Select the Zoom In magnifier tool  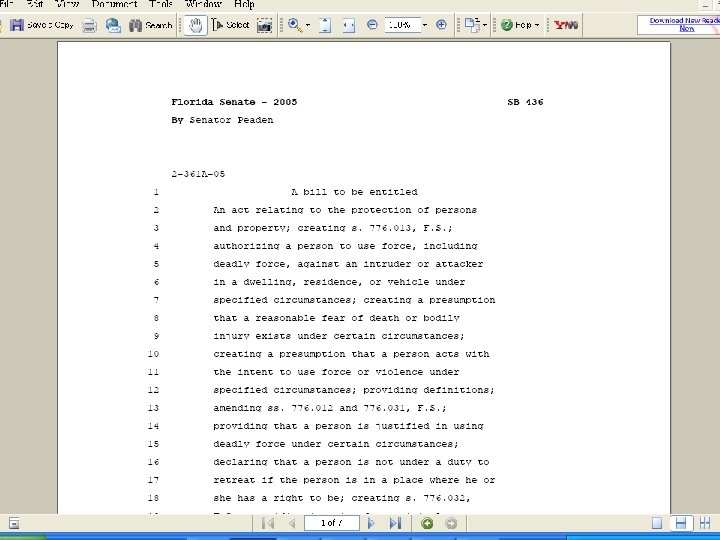pos(295,25)
